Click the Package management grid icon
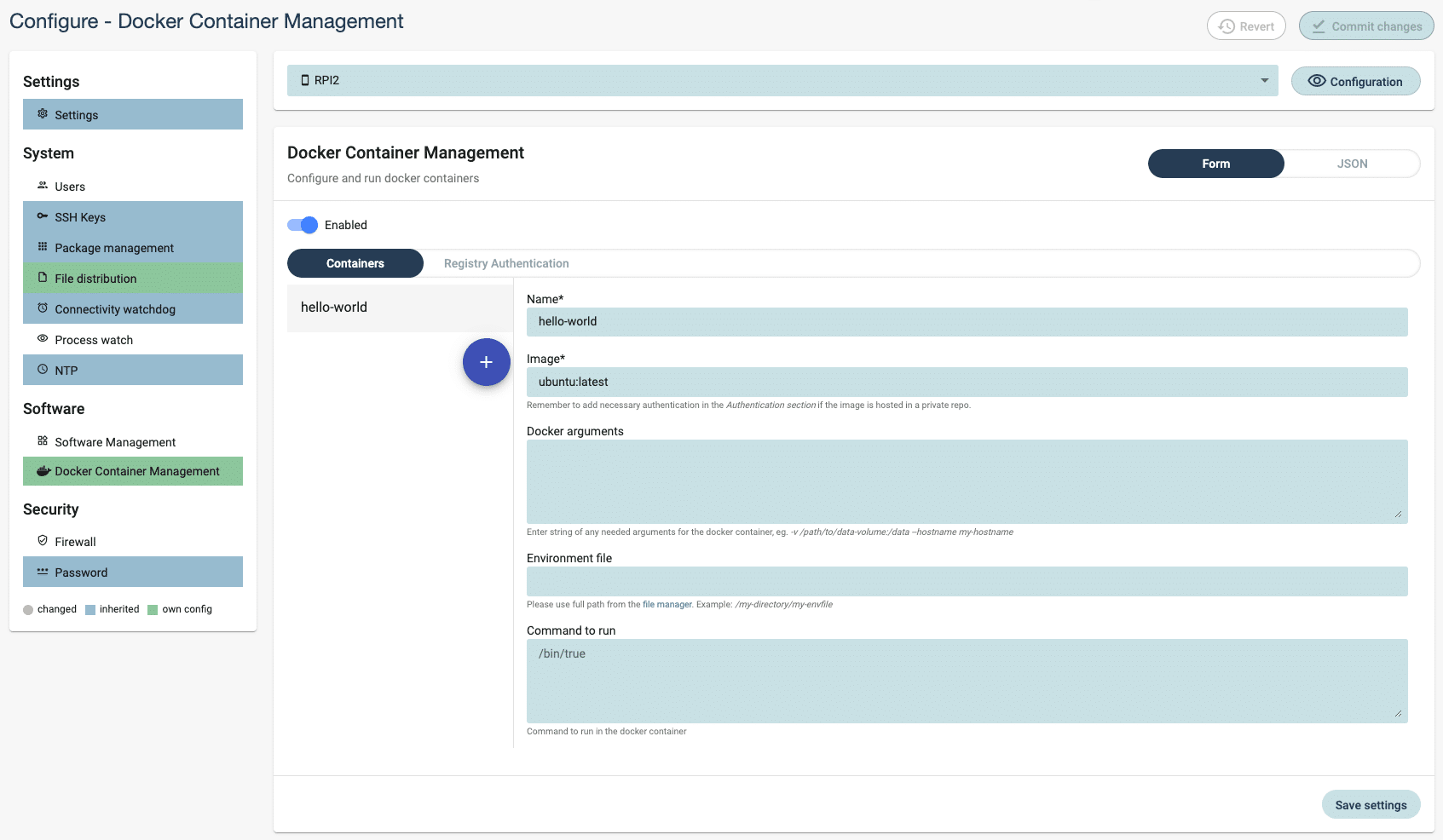Viewport: 1443px width, 840px height. click(x=43, y=247)
